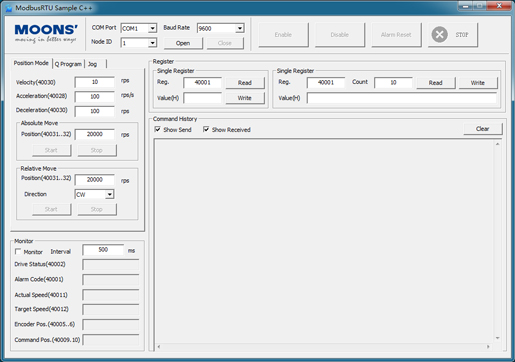Click the Close port button
The height and width of the screenshot is (362, 515).
coord(225,43)
